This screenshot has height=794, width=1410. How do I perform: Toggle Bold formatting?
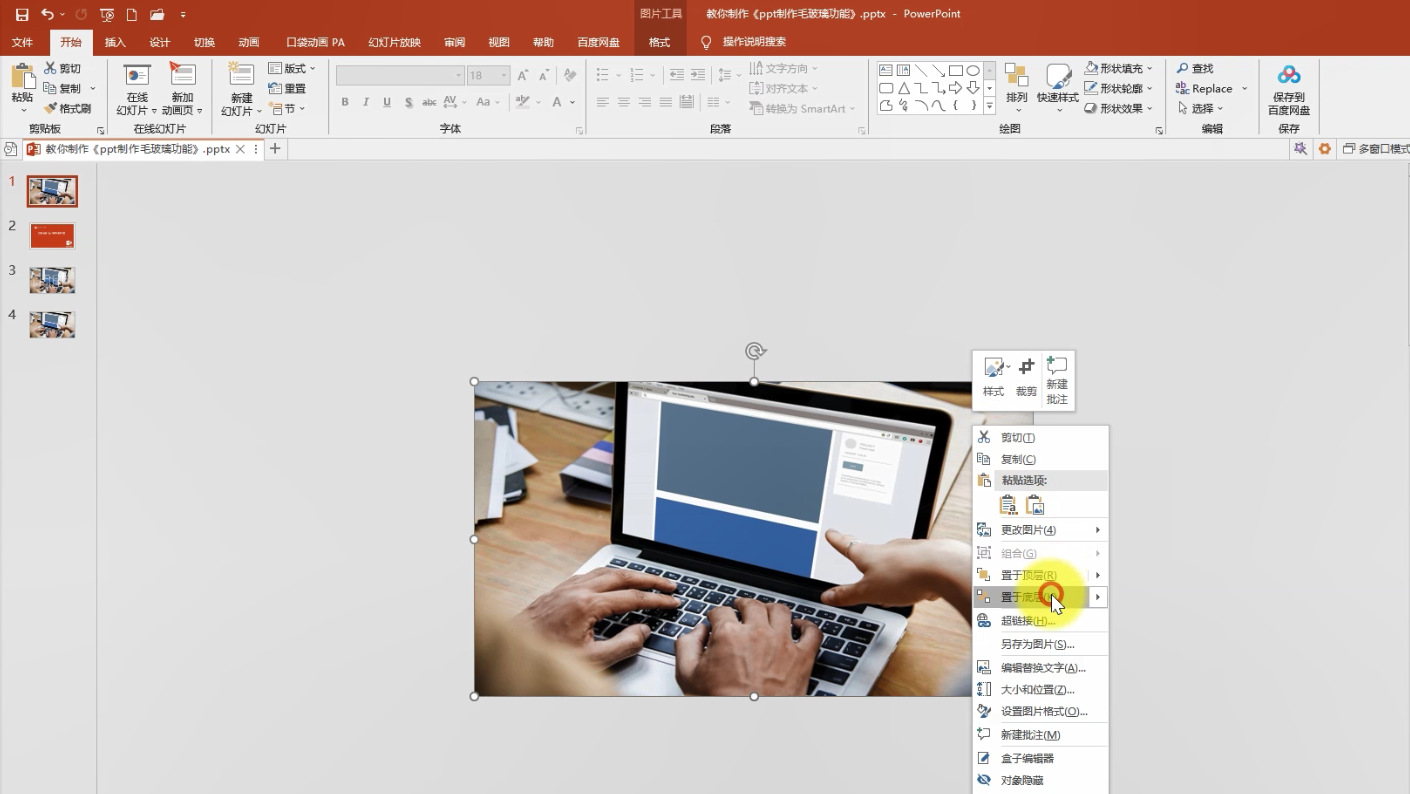pyautogui.click(x=345, y=102)
